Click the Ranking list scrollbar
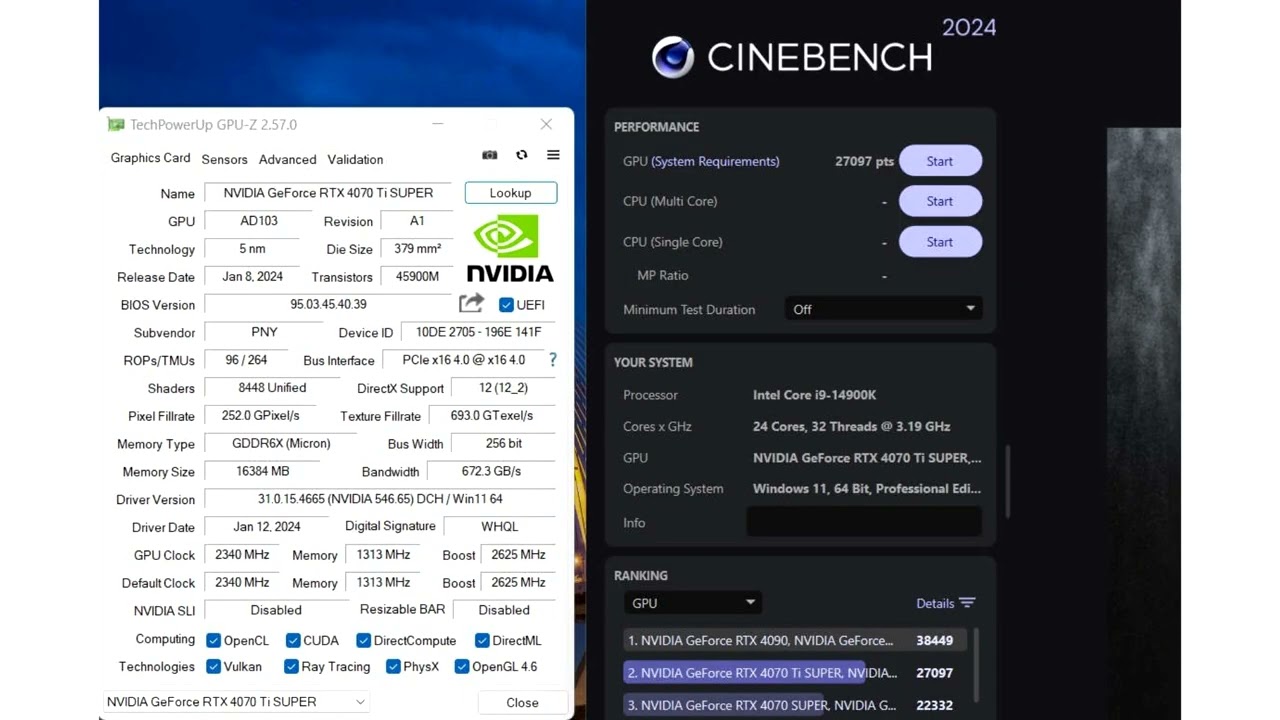 coord(976,665)
